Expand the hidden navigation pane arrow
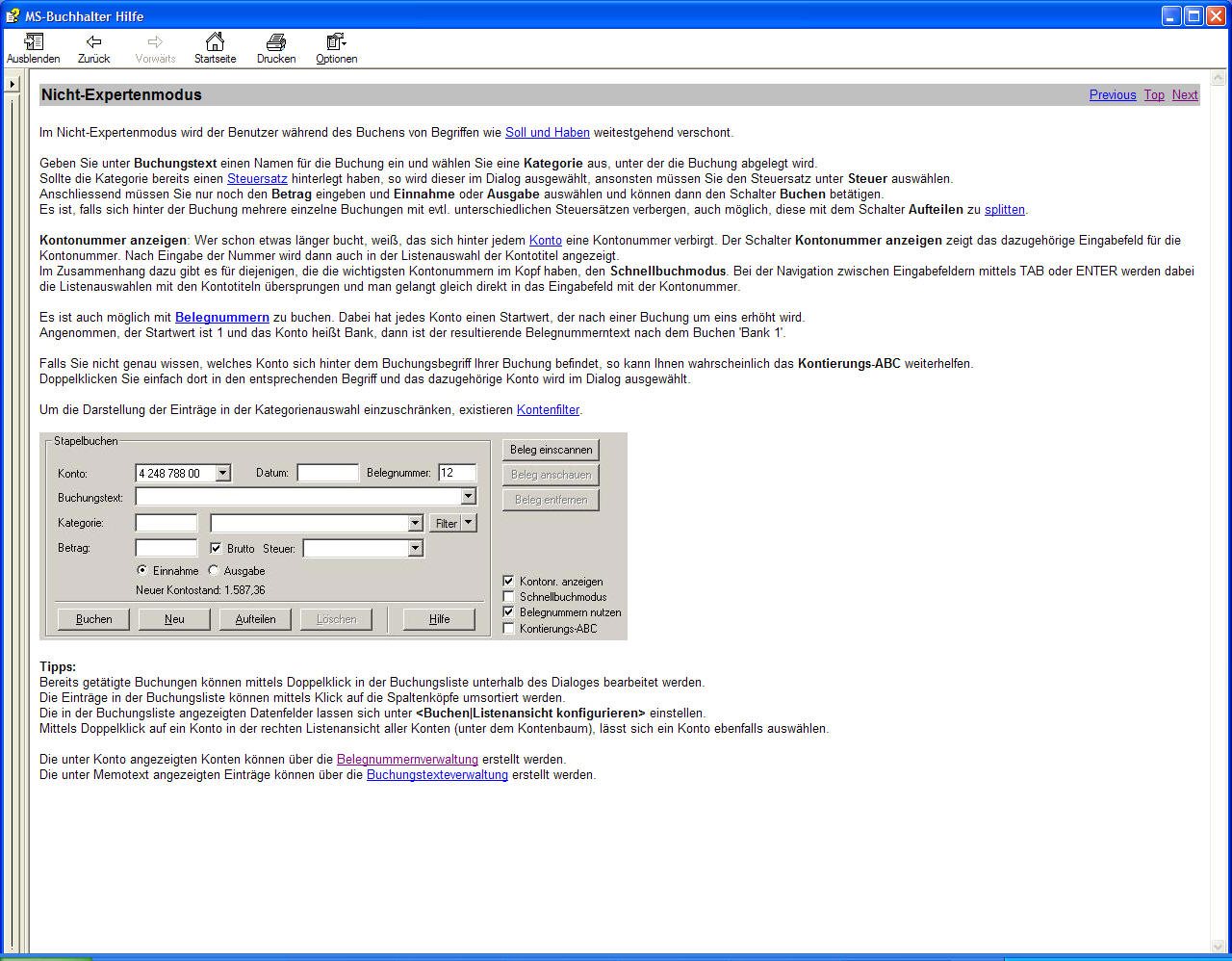1232x961 pixels. pos(13,84)
